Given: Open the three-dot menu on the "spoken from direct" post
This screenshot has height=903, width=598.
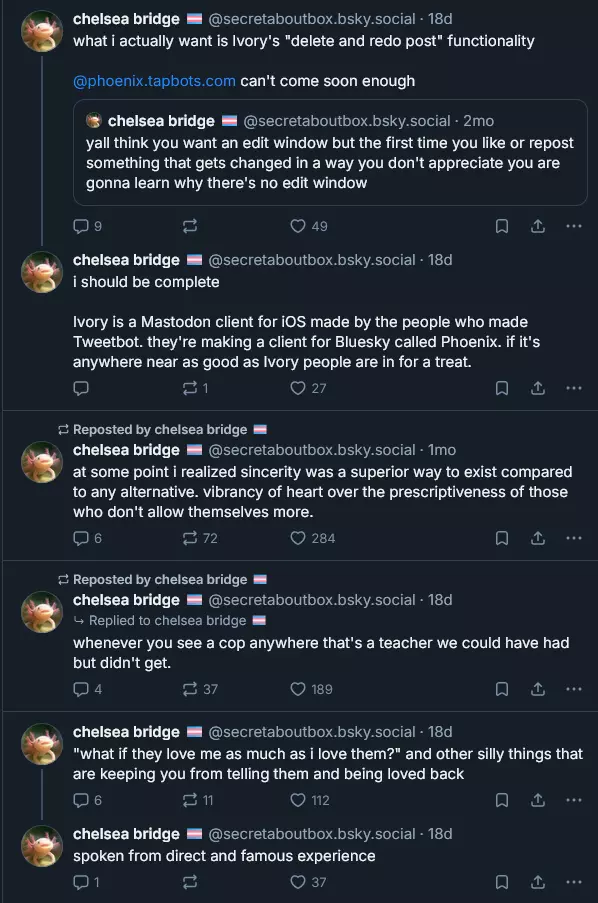Looking at the screenshot, I should coord(574,882).
